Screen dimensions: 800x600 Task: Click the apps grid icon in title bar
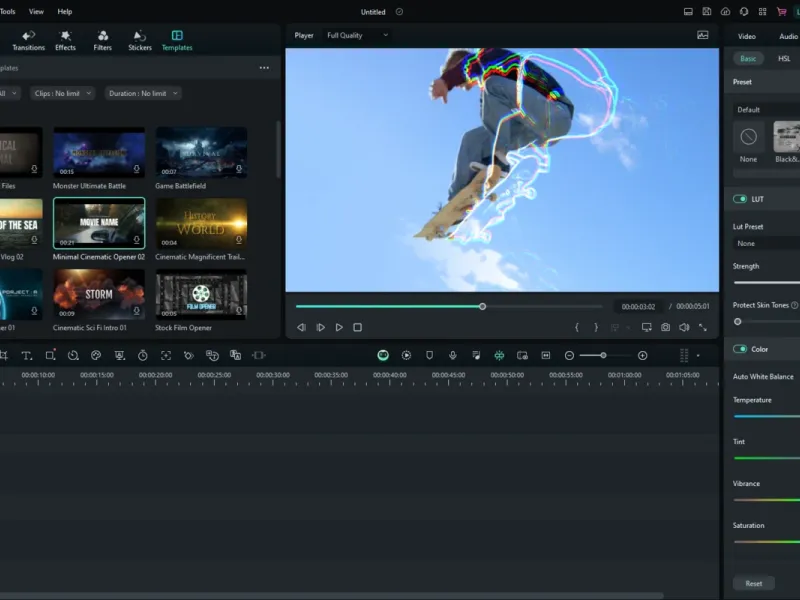(763, 11)
